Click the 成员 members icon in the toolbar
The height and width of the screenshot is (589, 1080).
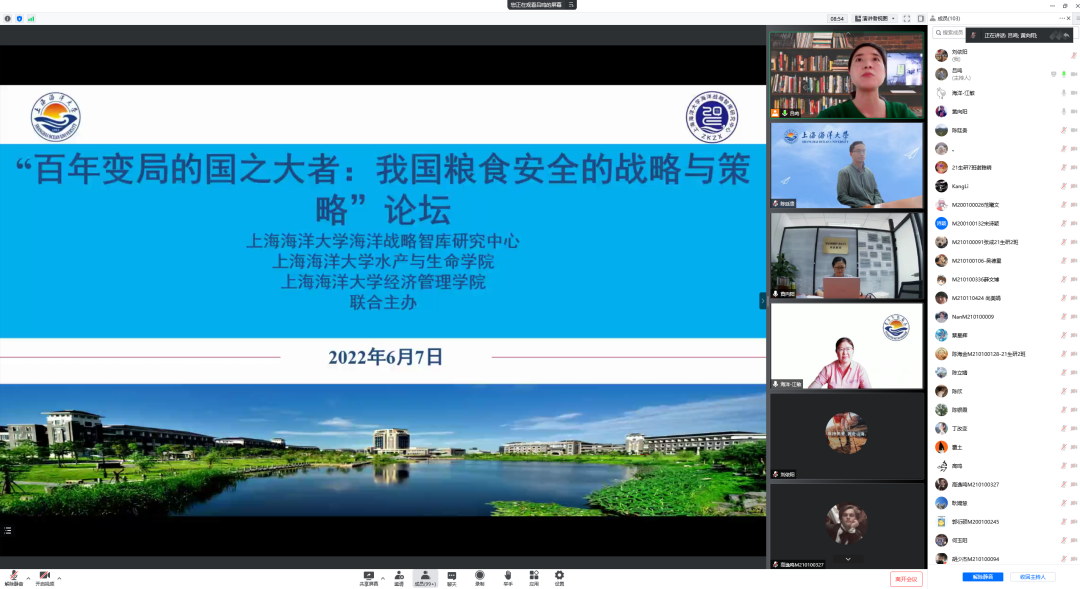[426, 576]
